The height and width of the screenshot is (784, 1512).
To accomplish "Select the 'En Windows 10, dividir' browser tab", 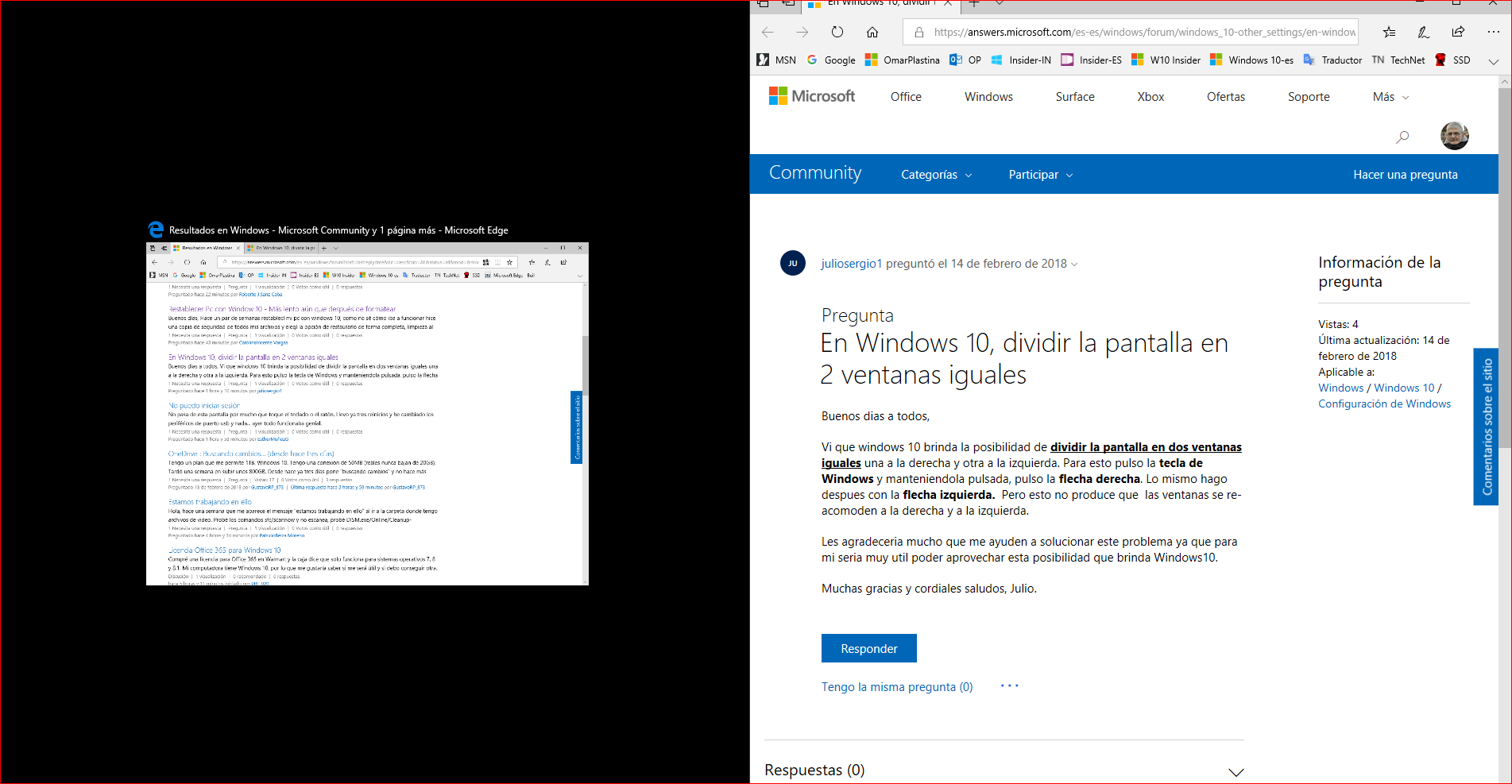I will (880, 5).
